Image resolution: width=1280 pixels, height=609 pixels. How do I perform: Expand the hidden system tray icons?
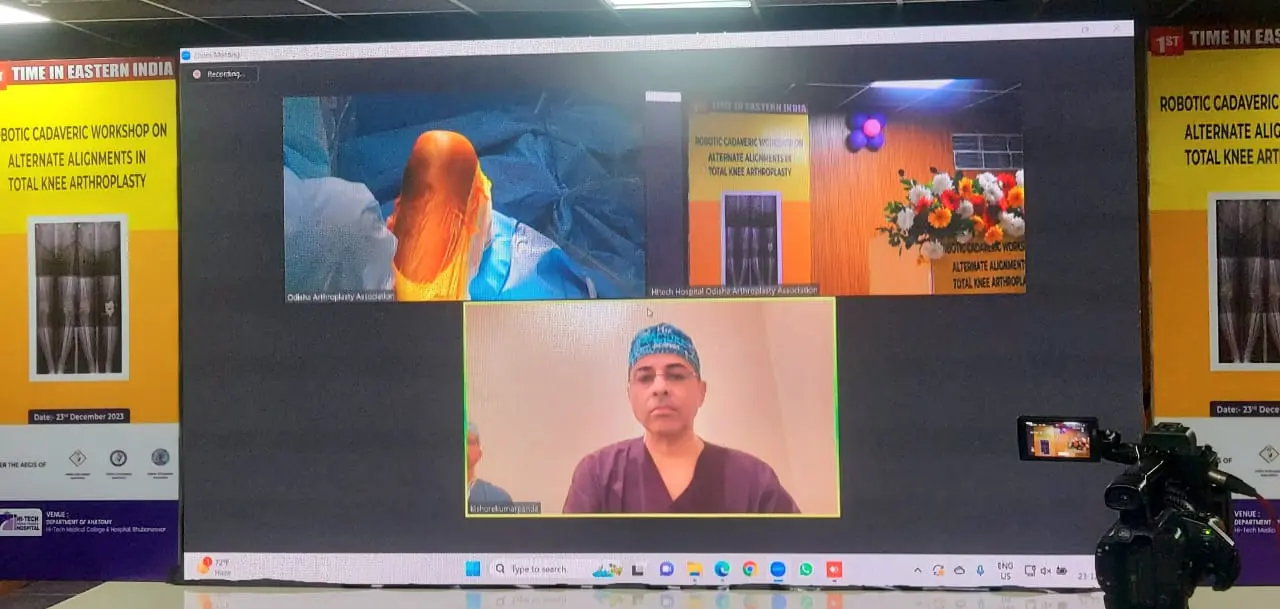point(918,570)
